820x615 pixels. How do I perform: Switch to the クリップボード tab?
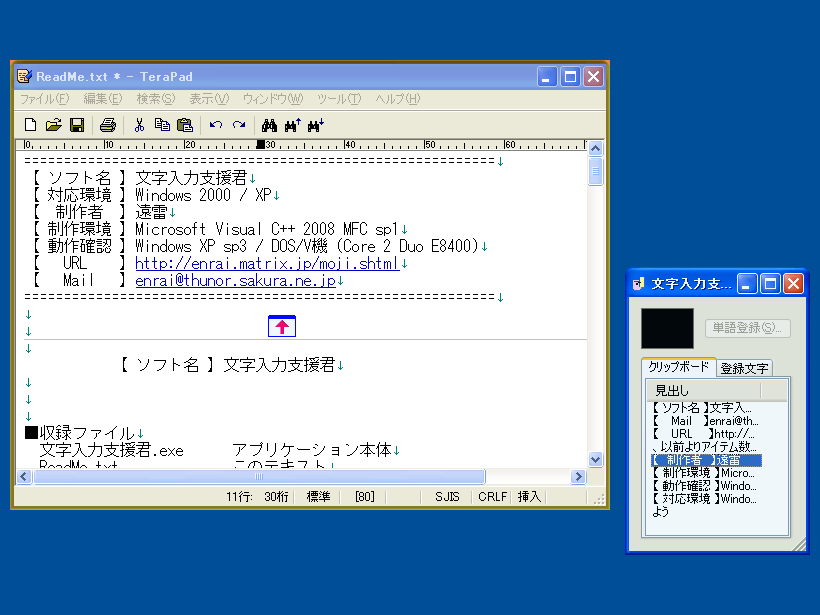[678, 367]
